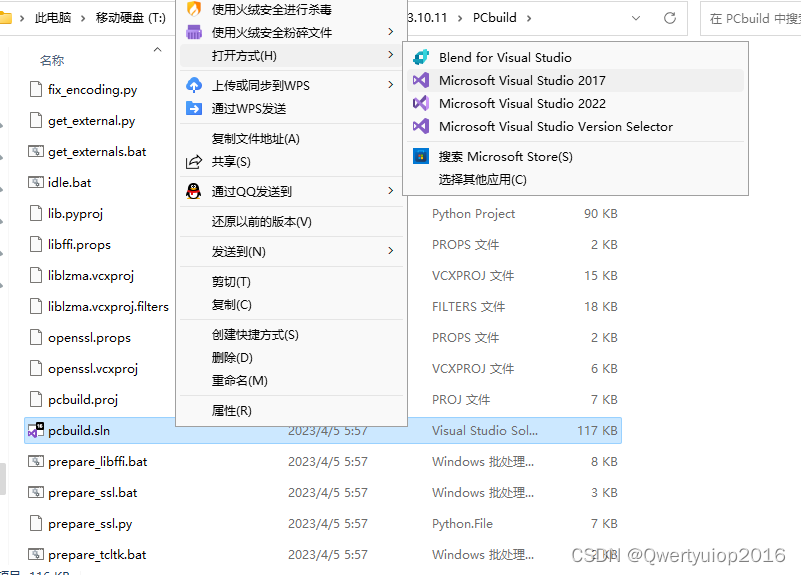Click the Huorong file shredder icon
This screenshot has width=801, height=575.
(x=194, y=32)
